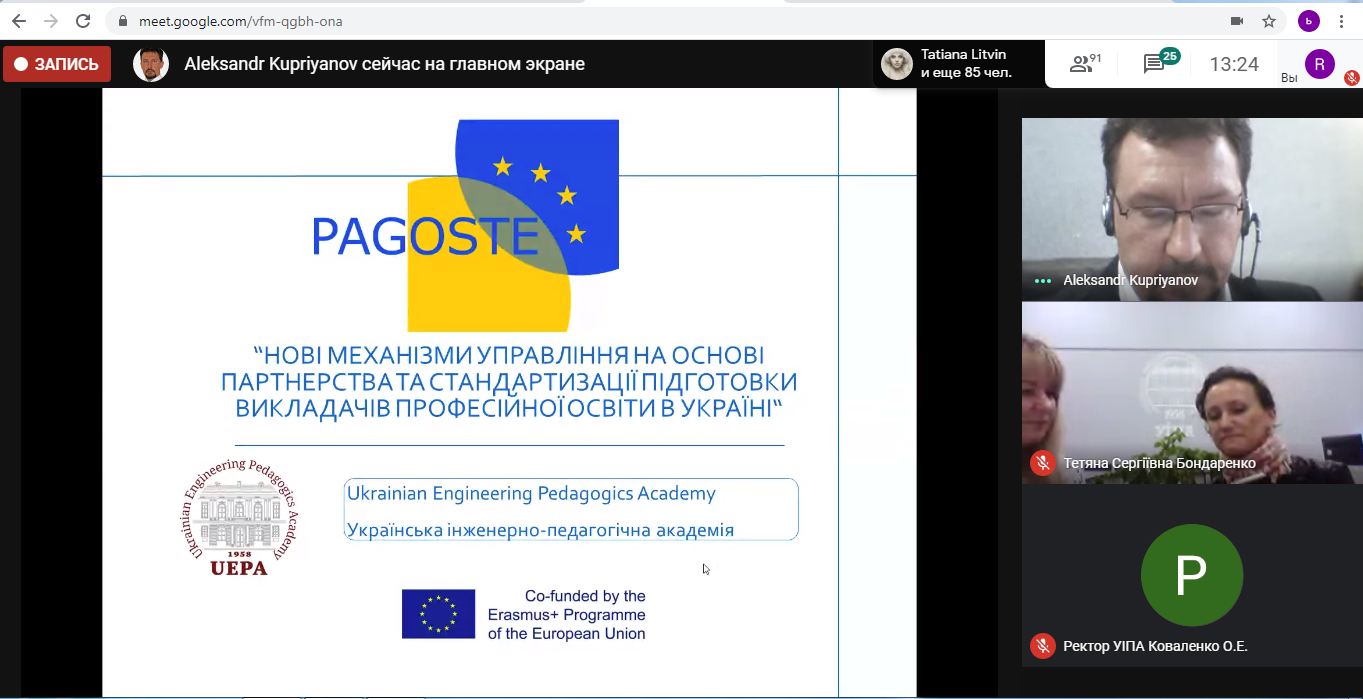This screenshot has width=1363, height=699.
Task: Click the 13:24 clock display
Action: (1234, 64)
